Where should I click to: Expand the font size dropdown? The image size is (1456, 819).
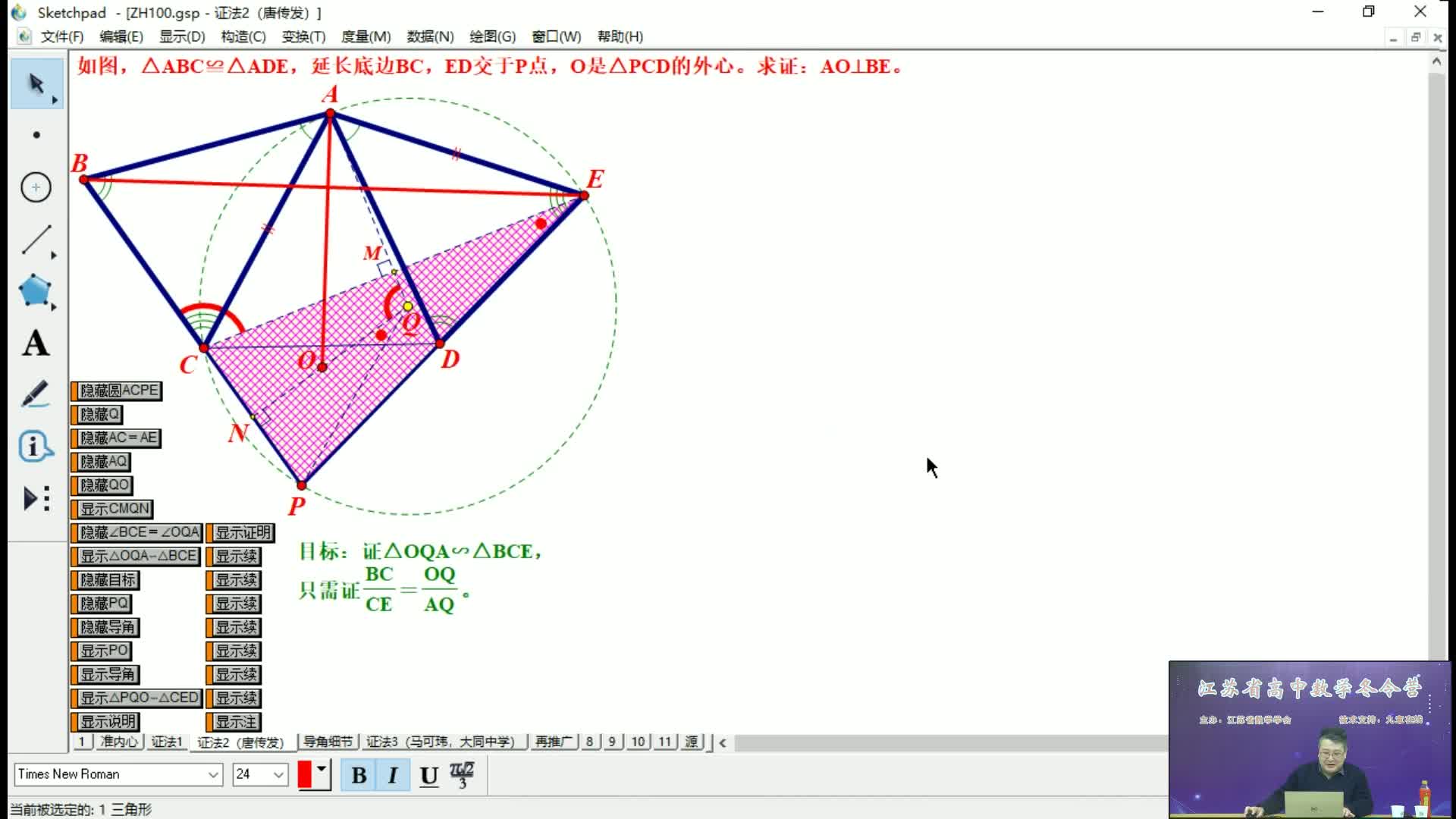pos(278,774)
